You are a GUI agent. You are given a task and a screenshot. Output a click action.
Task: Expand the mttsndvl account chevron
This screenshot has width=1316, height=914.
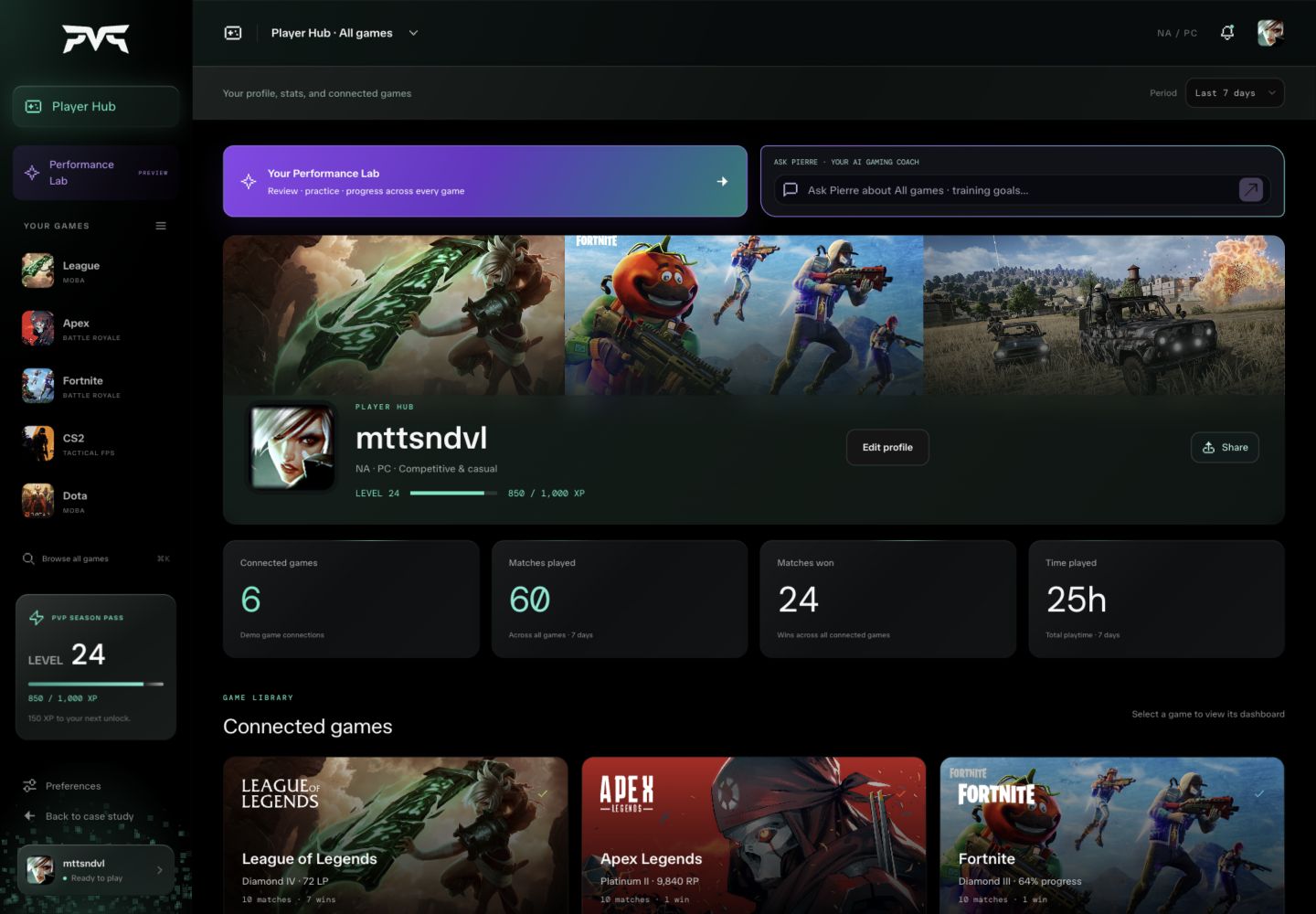[160, 870]
